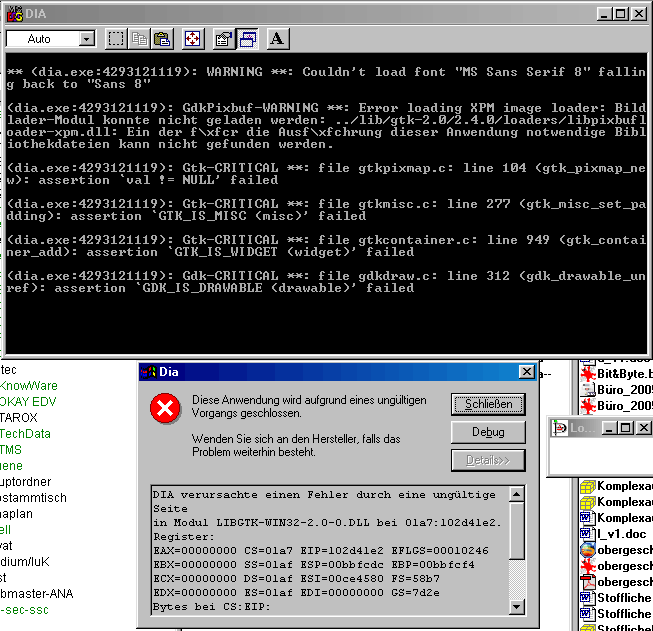
Task: Select the 'l_v1.doc' Word file
Action: pyautogui.click(x=621, y=533)
